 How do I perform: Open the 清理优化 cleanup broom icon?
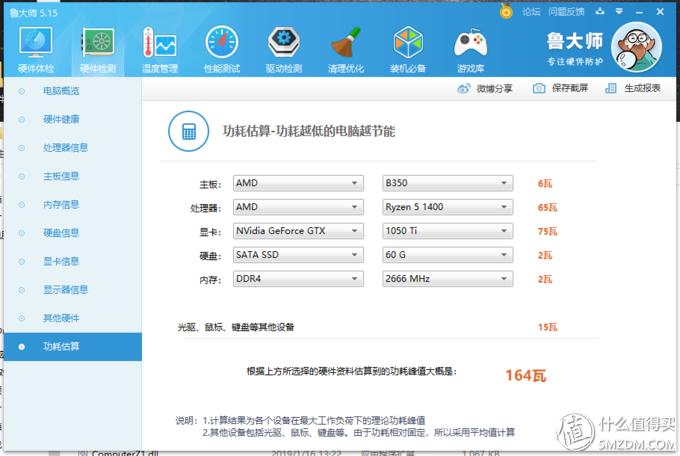[x=346, y=42]
